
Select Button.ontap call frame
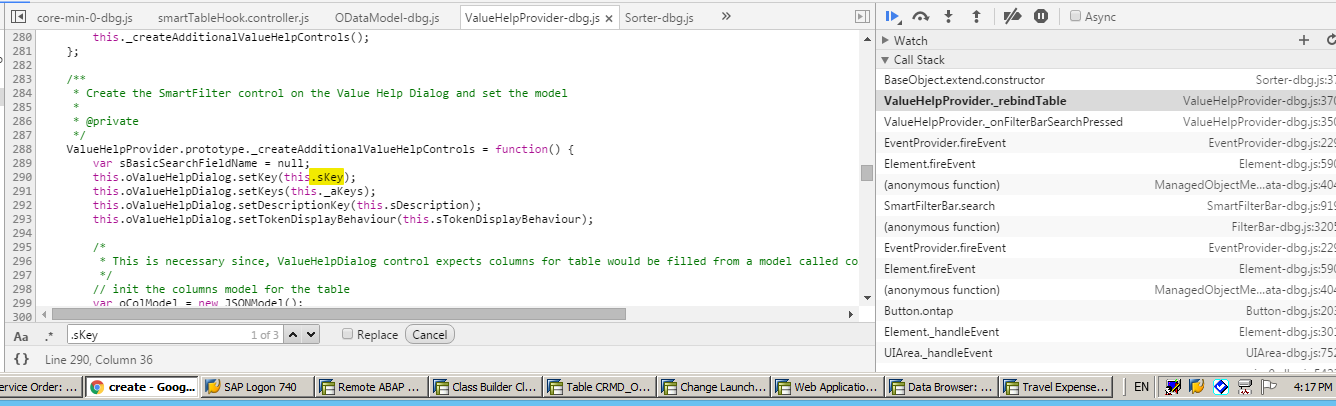(x=1107, y=310)
